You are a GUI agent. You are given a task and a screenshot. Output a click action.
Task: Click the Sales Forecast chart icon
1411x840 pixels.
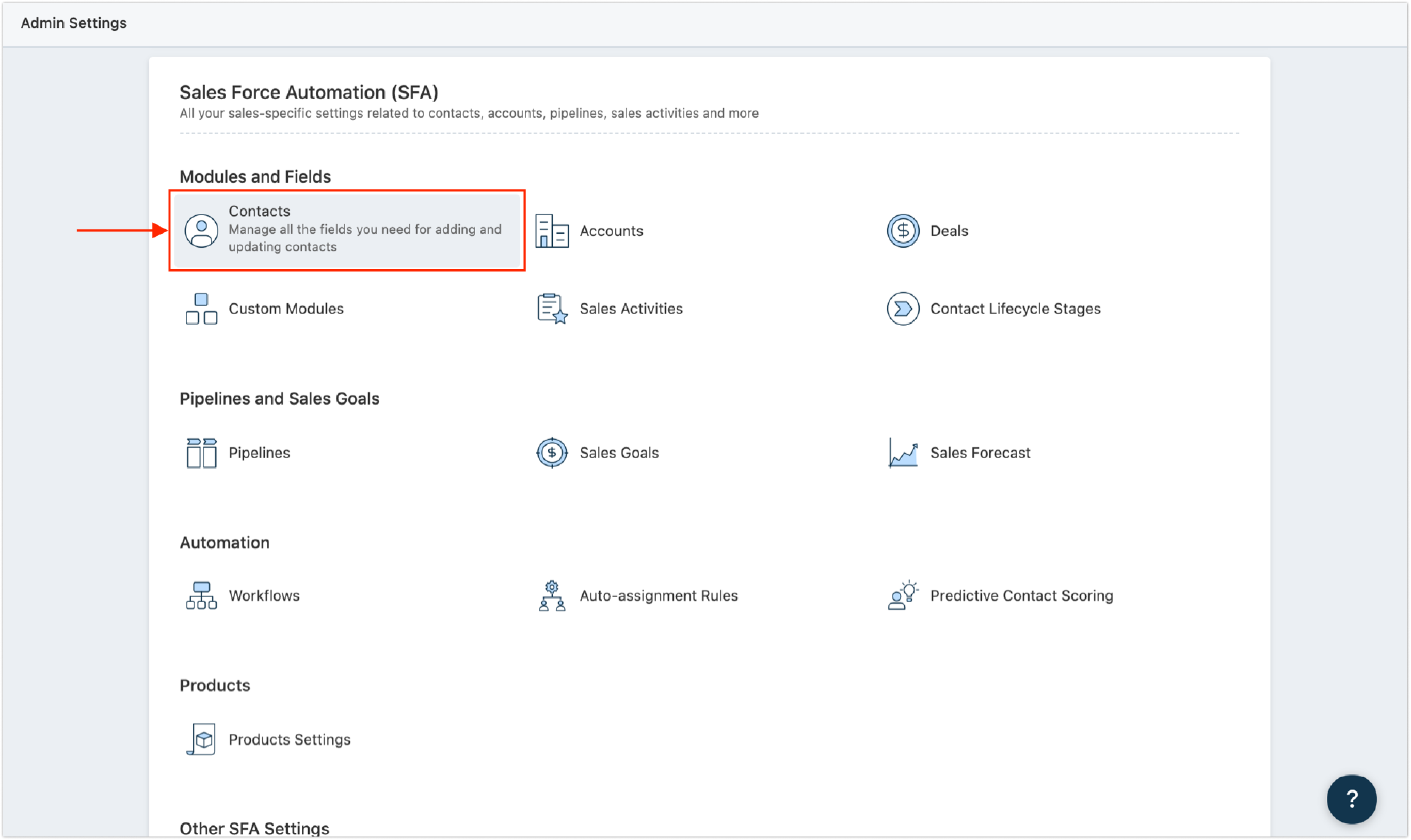pos(903,453)
